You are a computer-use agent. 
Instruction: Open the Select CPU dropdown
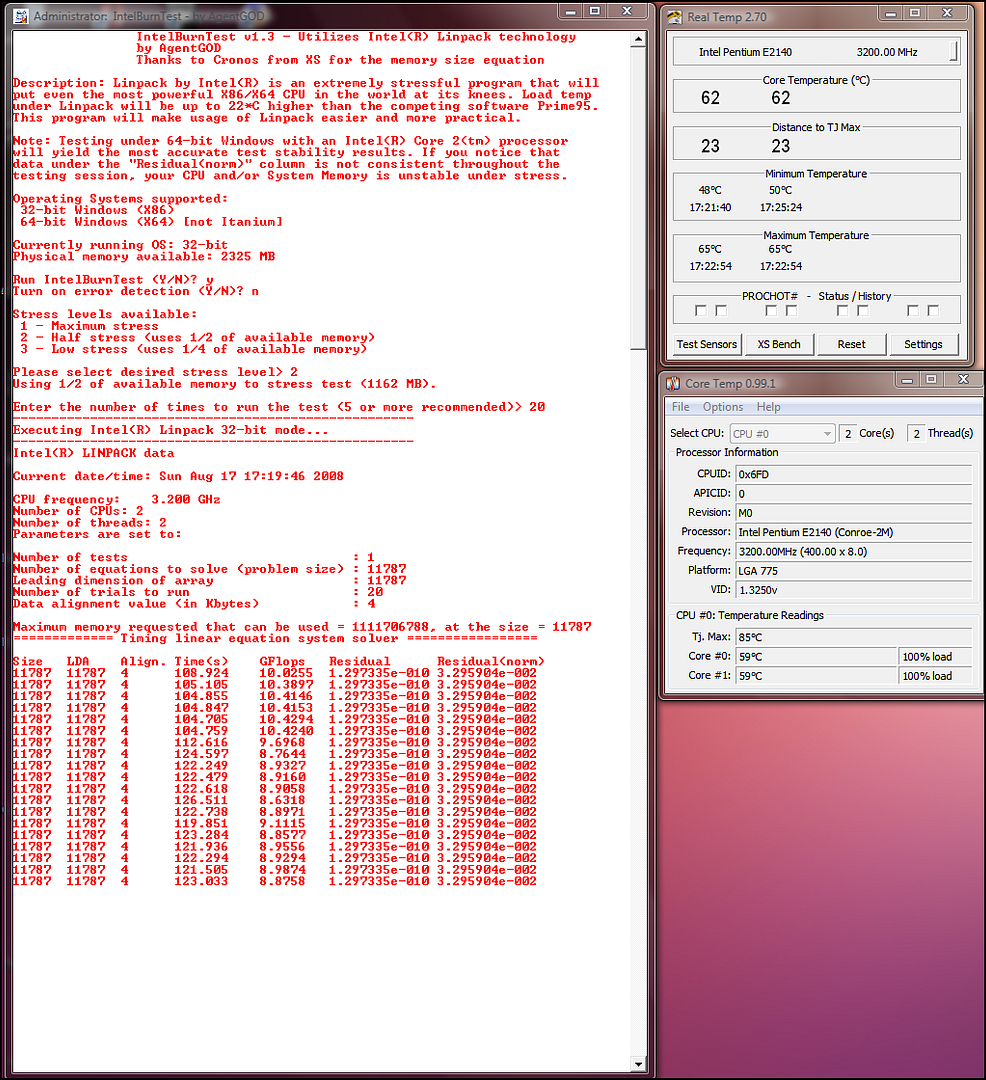click(x=782, y=433)
